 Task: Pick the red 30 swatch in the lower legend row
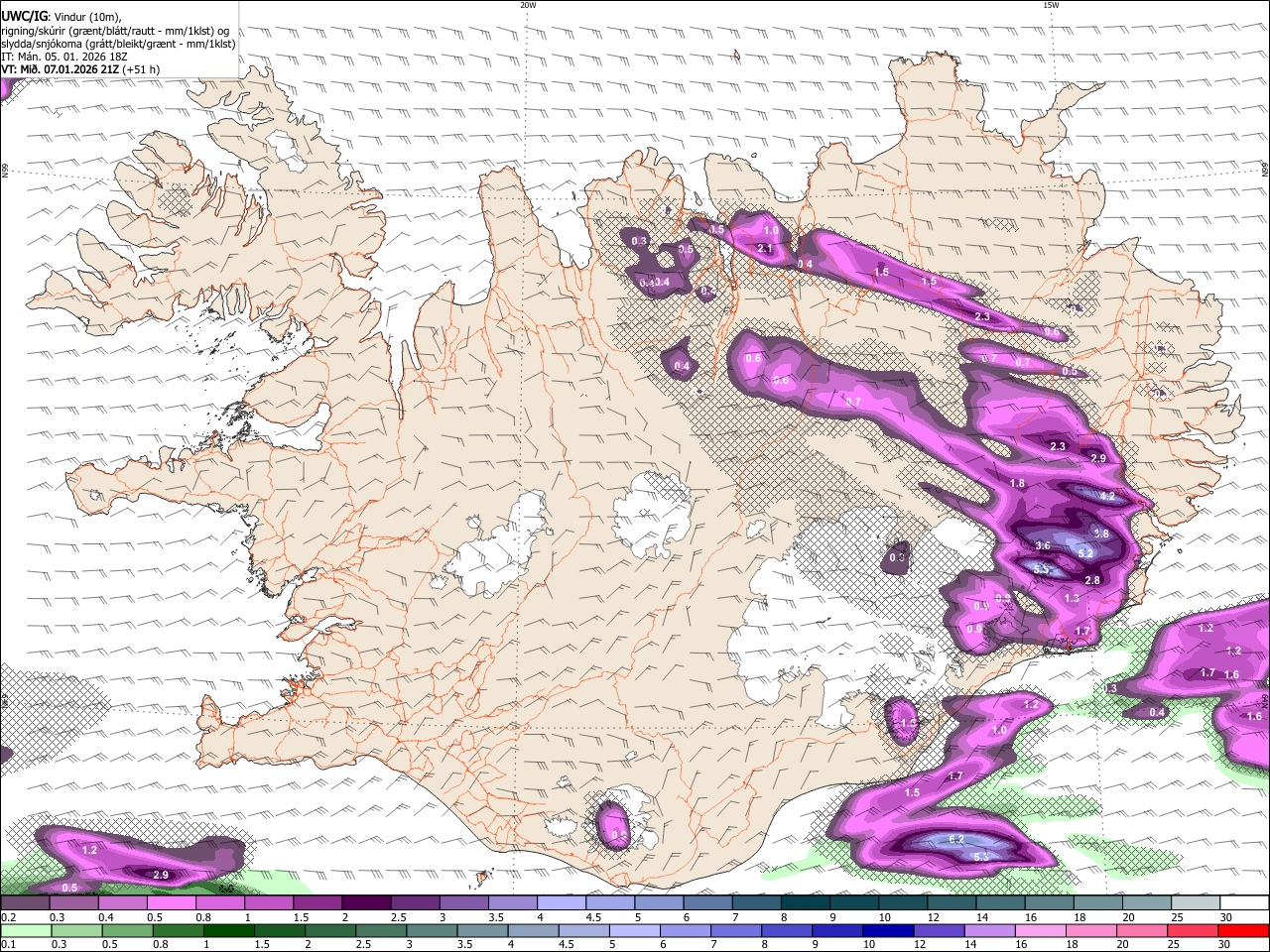[x=1243, y=930]
